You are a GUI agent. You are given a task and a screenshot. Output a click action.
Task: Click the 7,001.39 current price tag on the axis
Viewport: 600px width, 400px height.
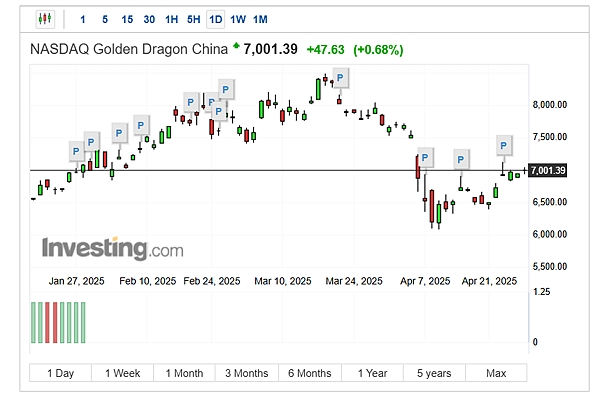click(x=548, y=170)
